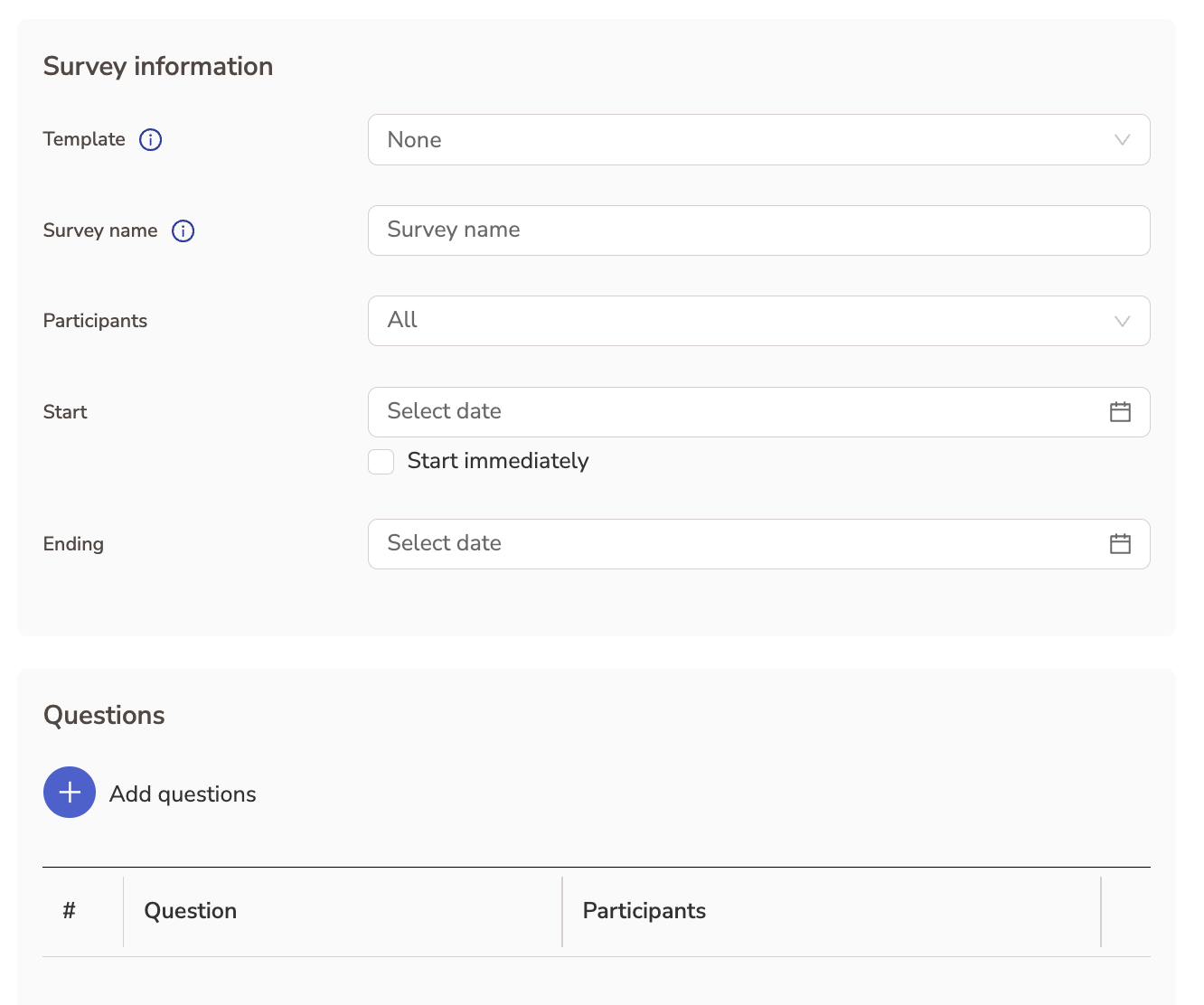Click the Question column header
The image size is (1204, 1005).
[191, 911]
